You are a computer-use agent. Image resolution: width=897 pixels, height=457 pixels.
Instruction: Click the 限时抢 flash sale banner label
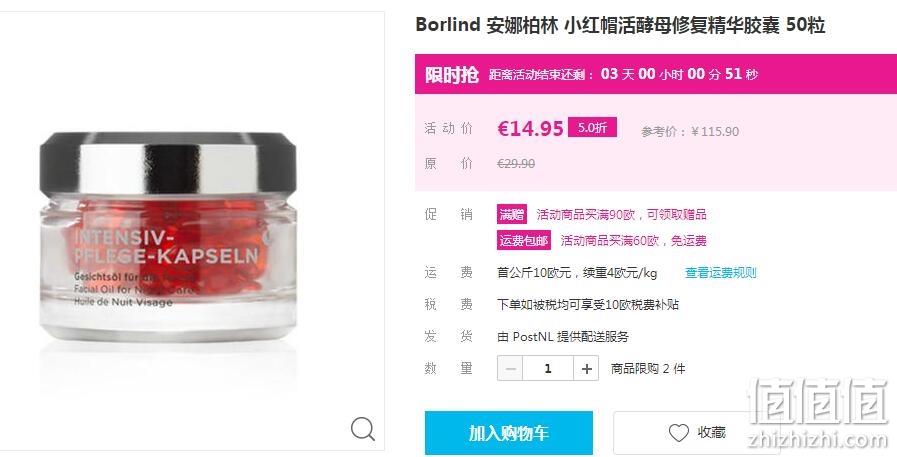tap(451, 74)
